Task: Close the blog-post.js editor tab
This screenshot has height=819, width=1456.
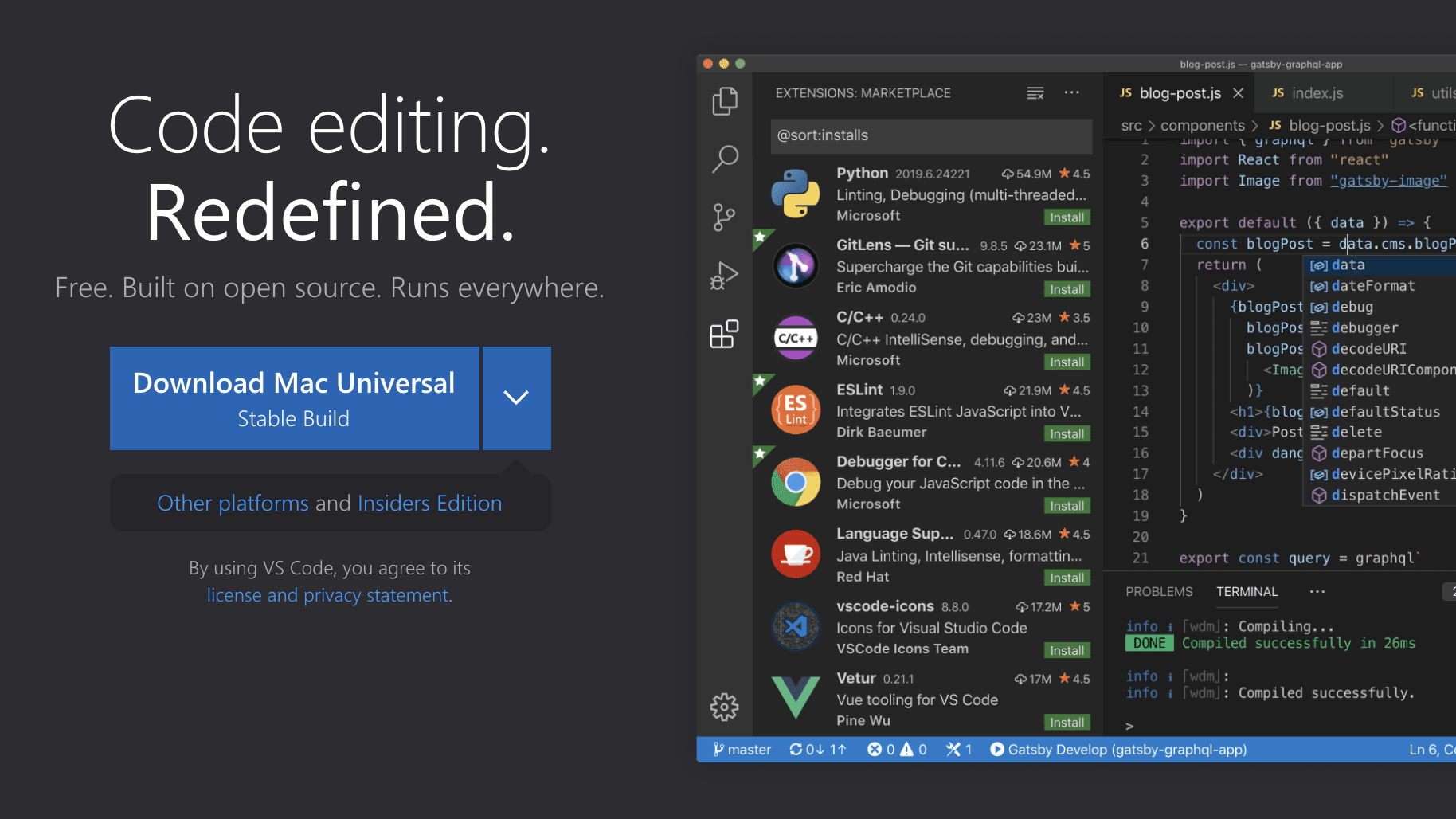Action: click(x=1239, y=93)
